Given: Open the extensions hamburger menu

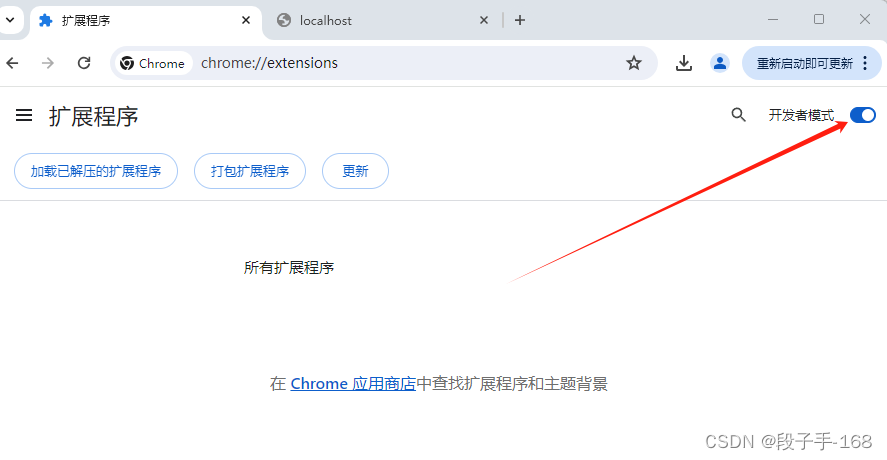Looking at the screenshot, I should pos(24,115).
